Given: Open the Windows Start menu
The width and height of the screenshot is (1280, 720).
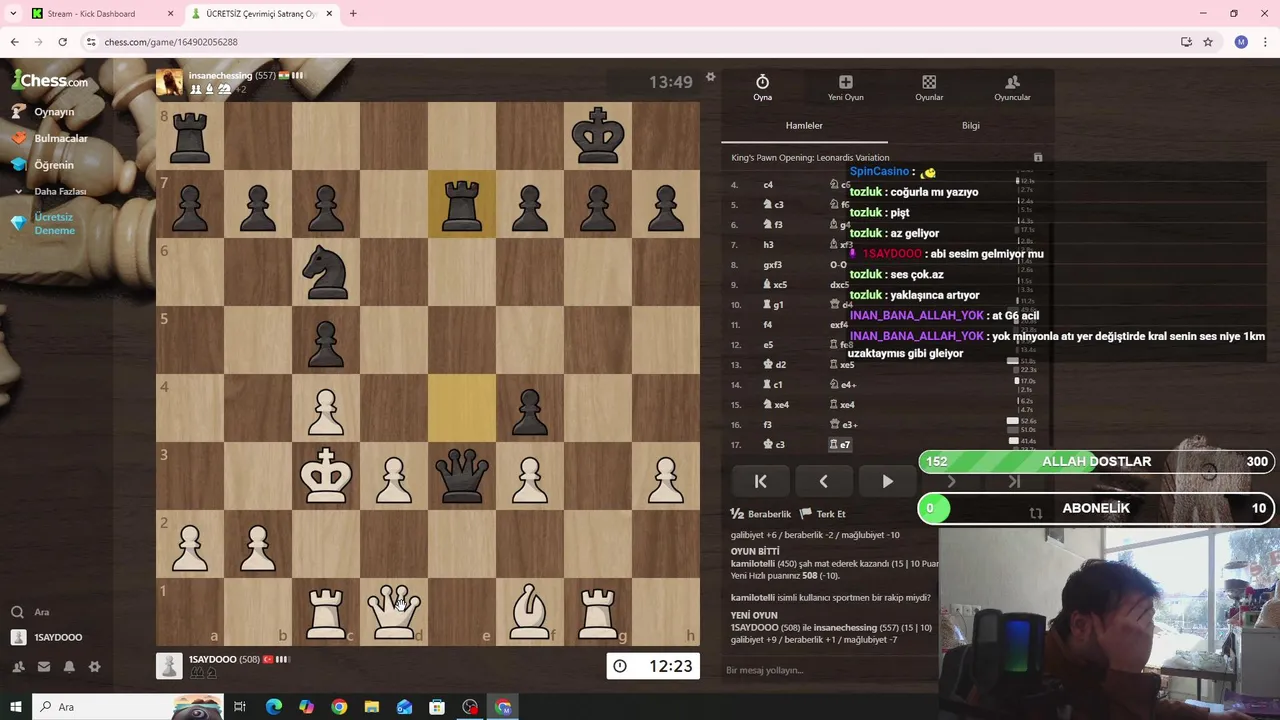Looking at the screenshot, I should [x=15, y=707].
